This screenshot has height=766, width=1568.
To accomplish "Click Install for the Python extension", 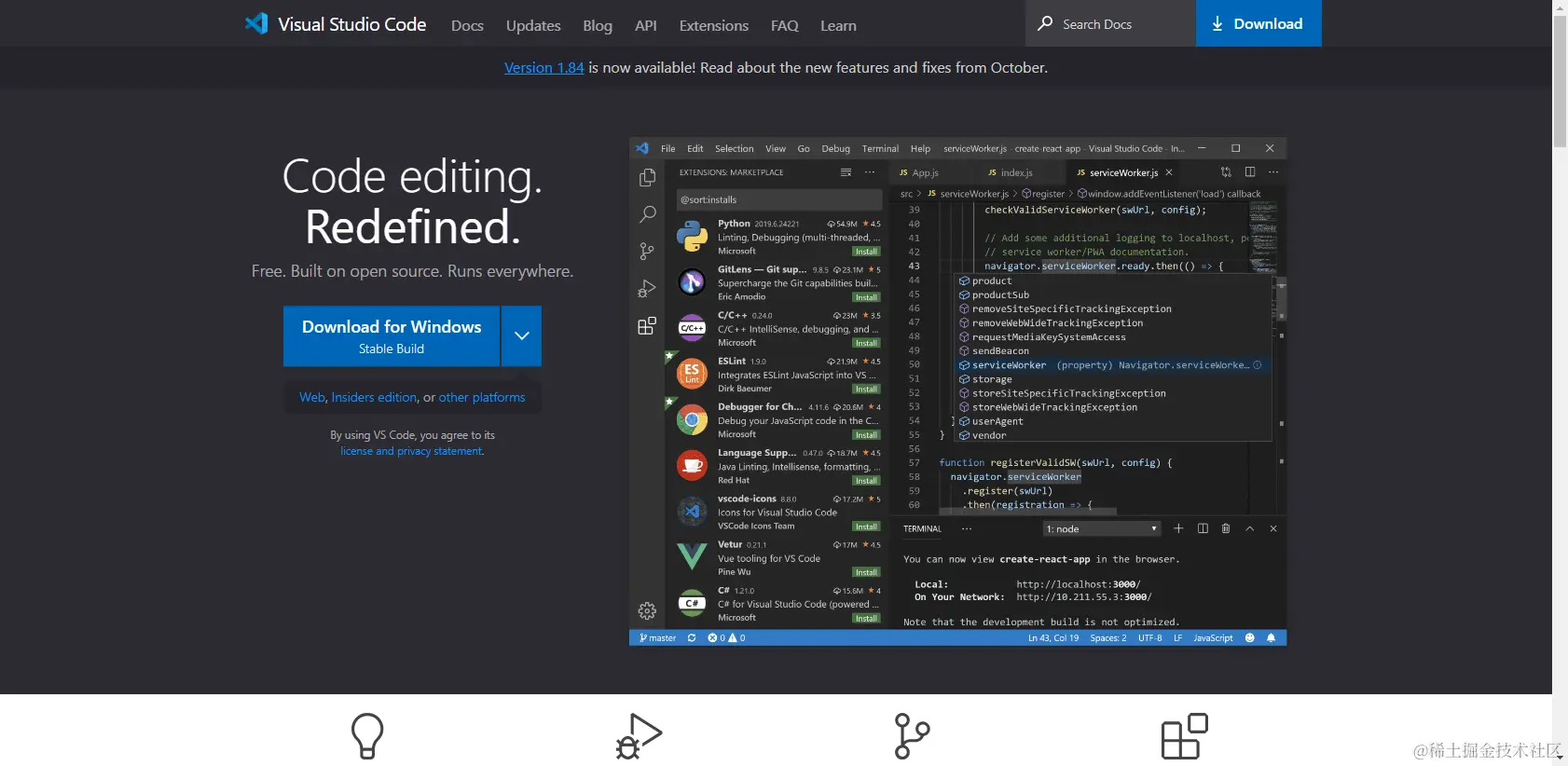I will click(x=866, y=252).
